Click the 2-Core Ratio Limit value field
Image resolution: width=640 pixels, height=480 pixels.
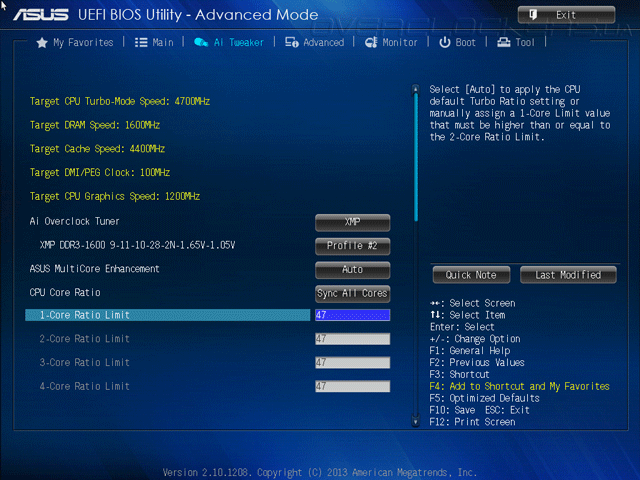(352, 339)
